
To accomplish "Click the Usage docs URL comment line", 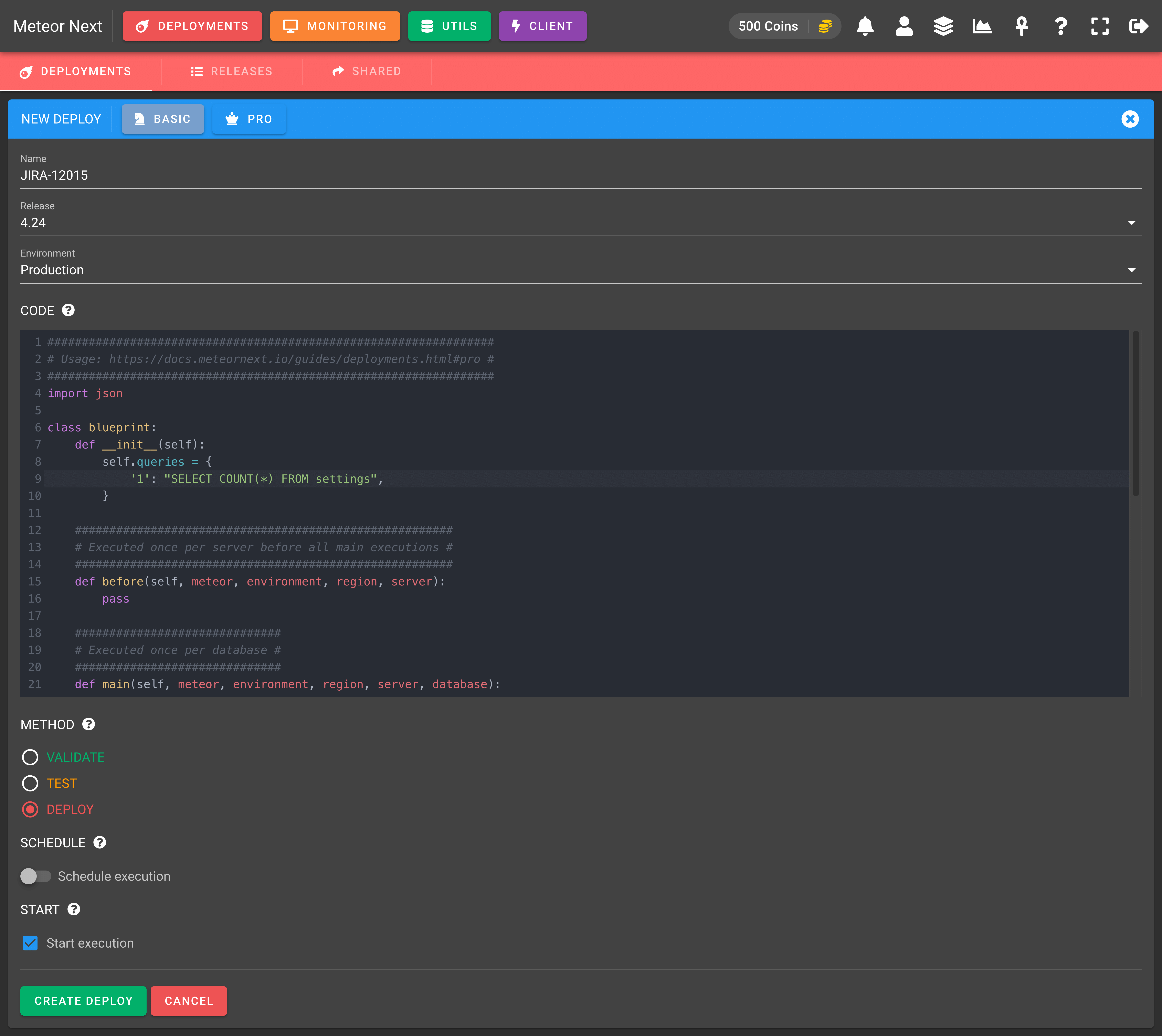I will [271, 359].
